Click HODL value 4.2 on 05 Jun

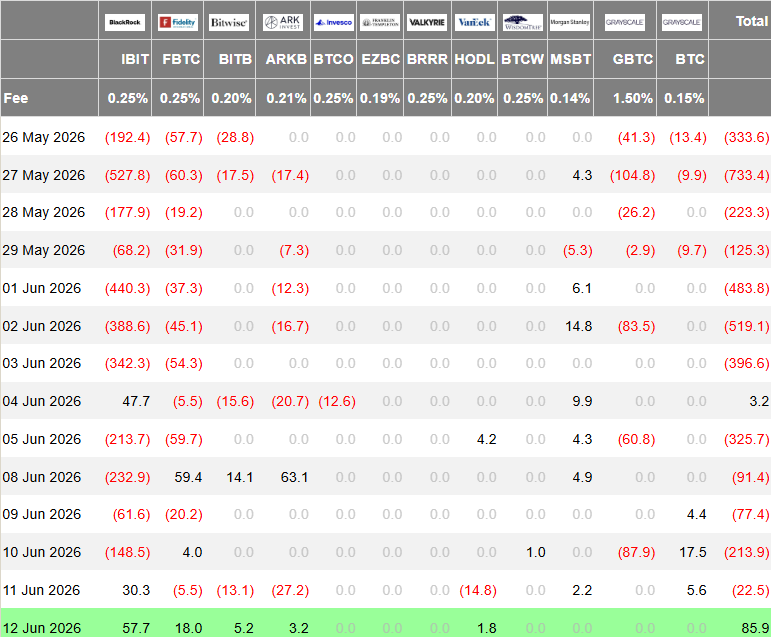487,439
